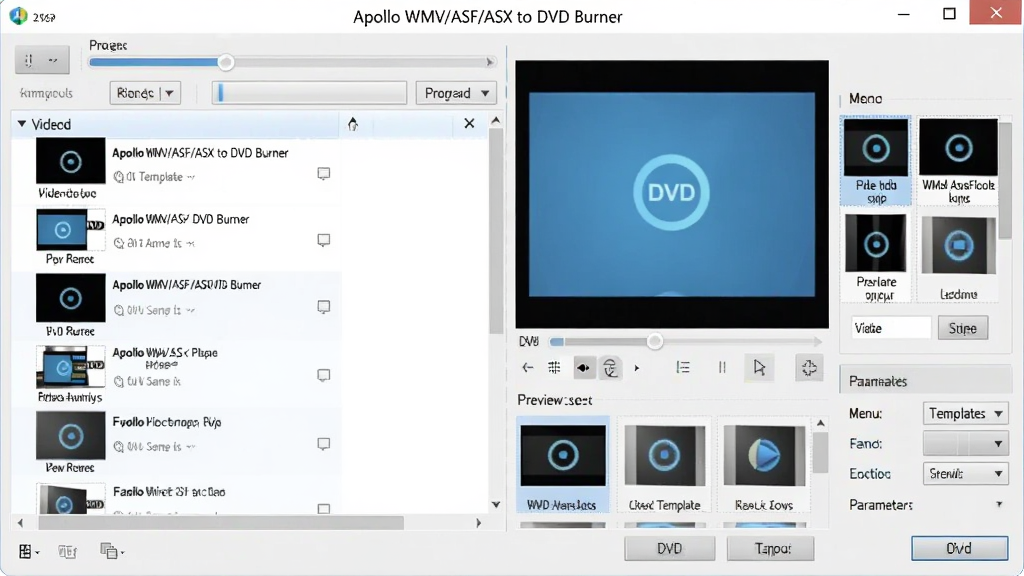This screenshot has height=576, width=1024.
Task: Click the video list scroll up arrow
Action: (x=496, y=121)
